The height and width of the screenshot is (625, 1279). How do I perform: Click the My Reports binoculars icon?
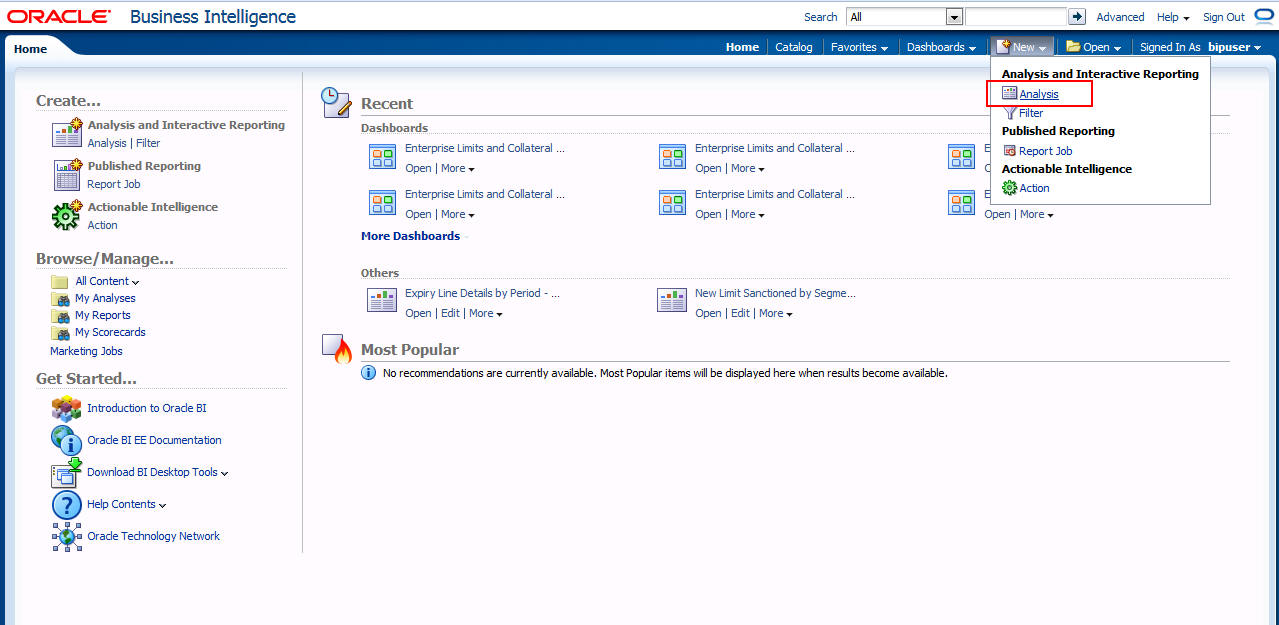(60, 316)
